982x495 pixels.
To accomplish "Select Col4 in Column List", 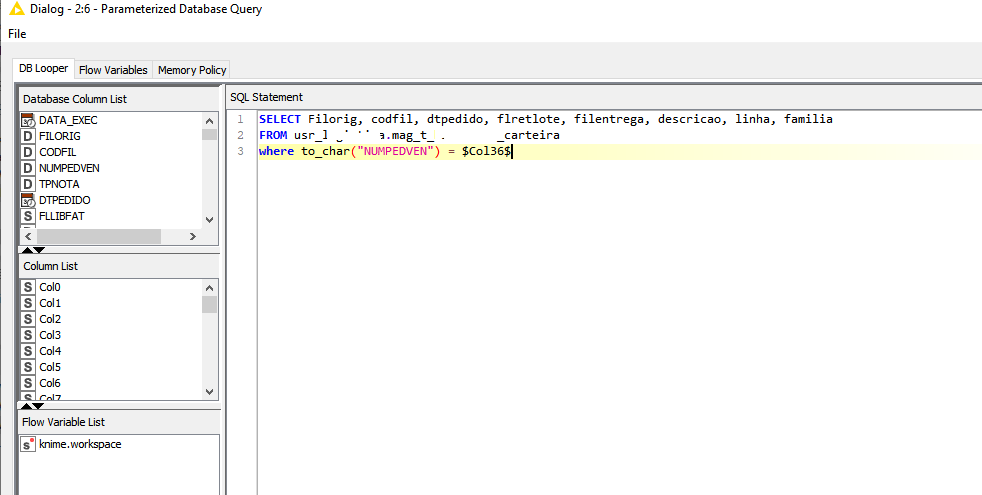I will (x=50, y=352).
